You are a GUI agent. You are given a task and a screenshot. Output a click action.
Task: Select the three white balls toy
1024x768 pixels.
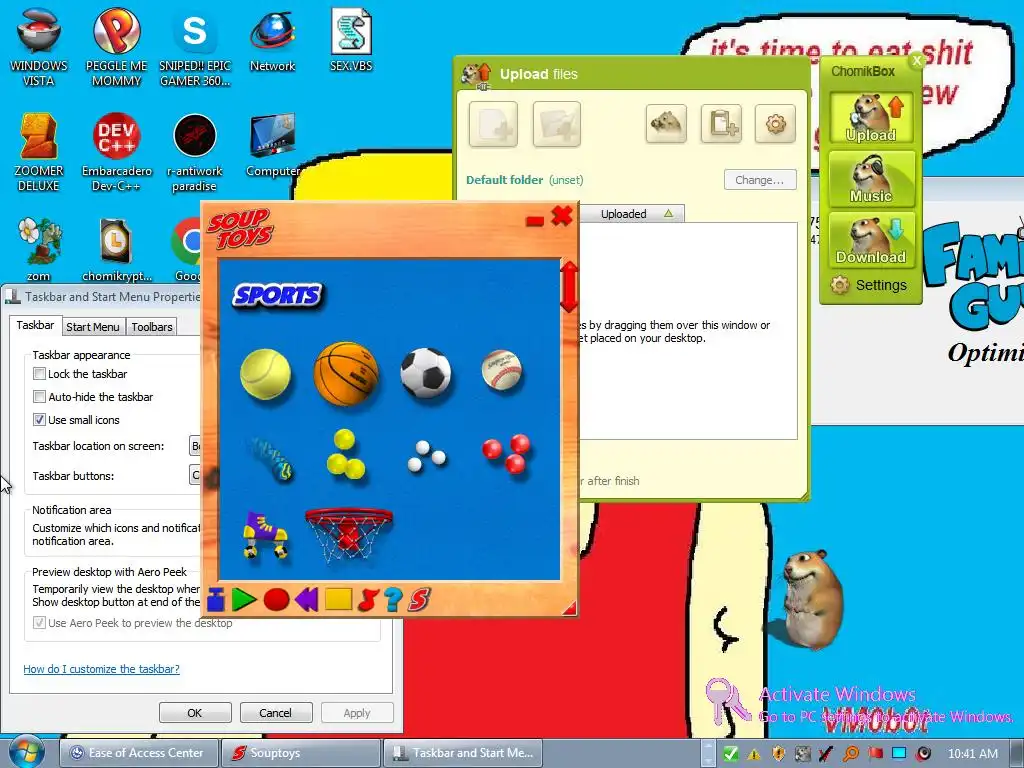426,456
